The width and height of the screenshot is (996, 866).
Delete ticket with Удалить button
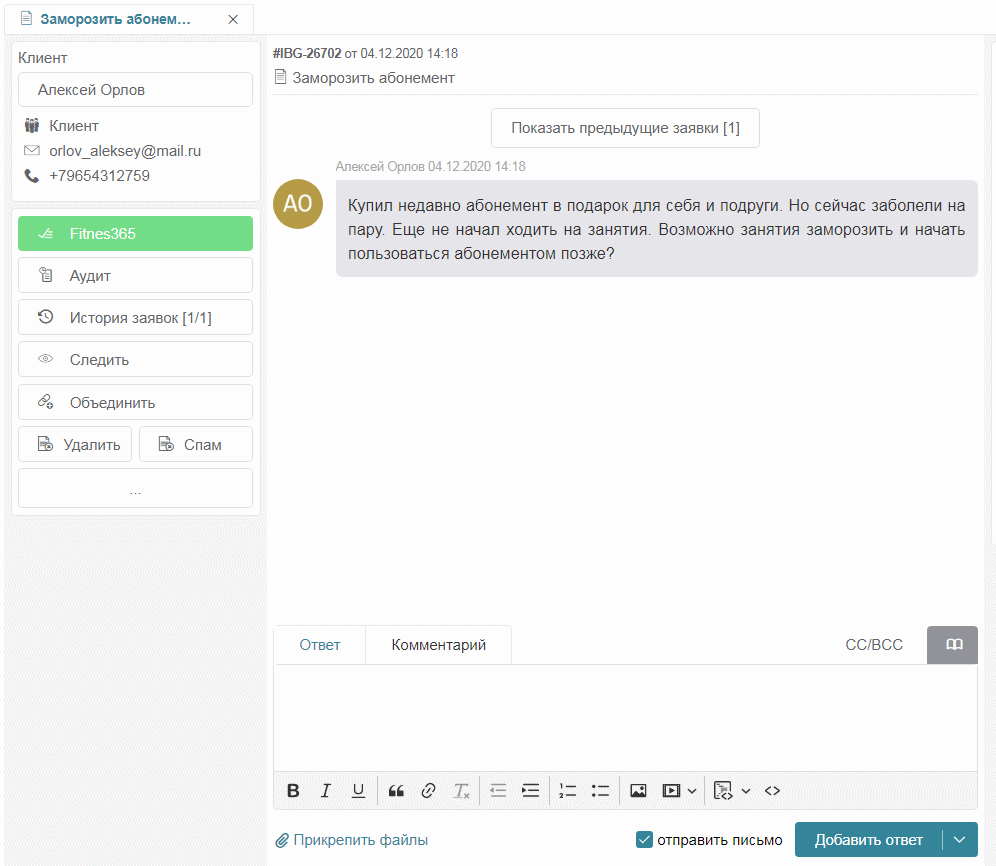[x=75, y=444]
